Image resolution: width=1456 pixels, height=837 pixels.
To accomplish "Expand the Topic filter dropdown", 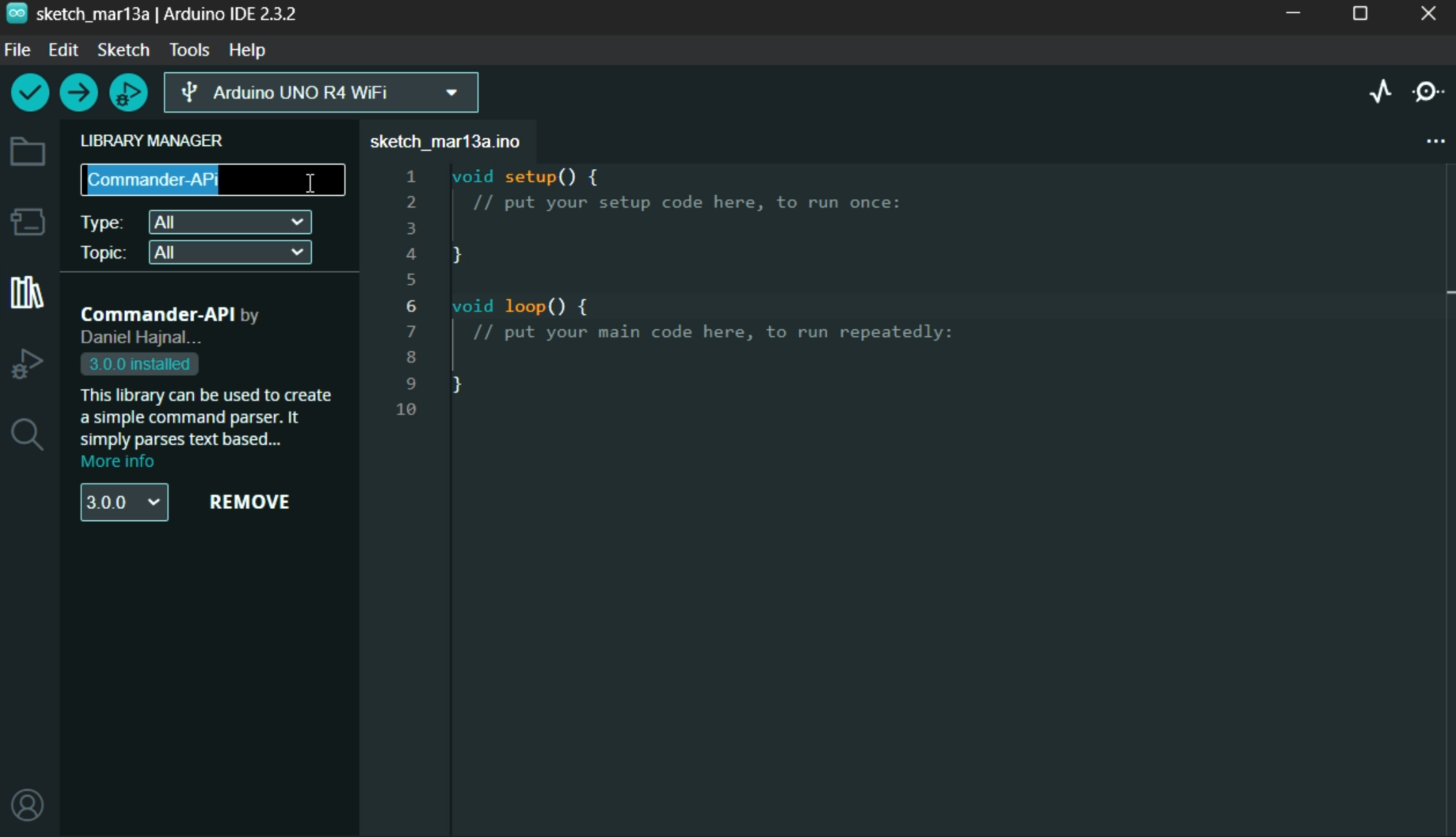I will [229, 252].
